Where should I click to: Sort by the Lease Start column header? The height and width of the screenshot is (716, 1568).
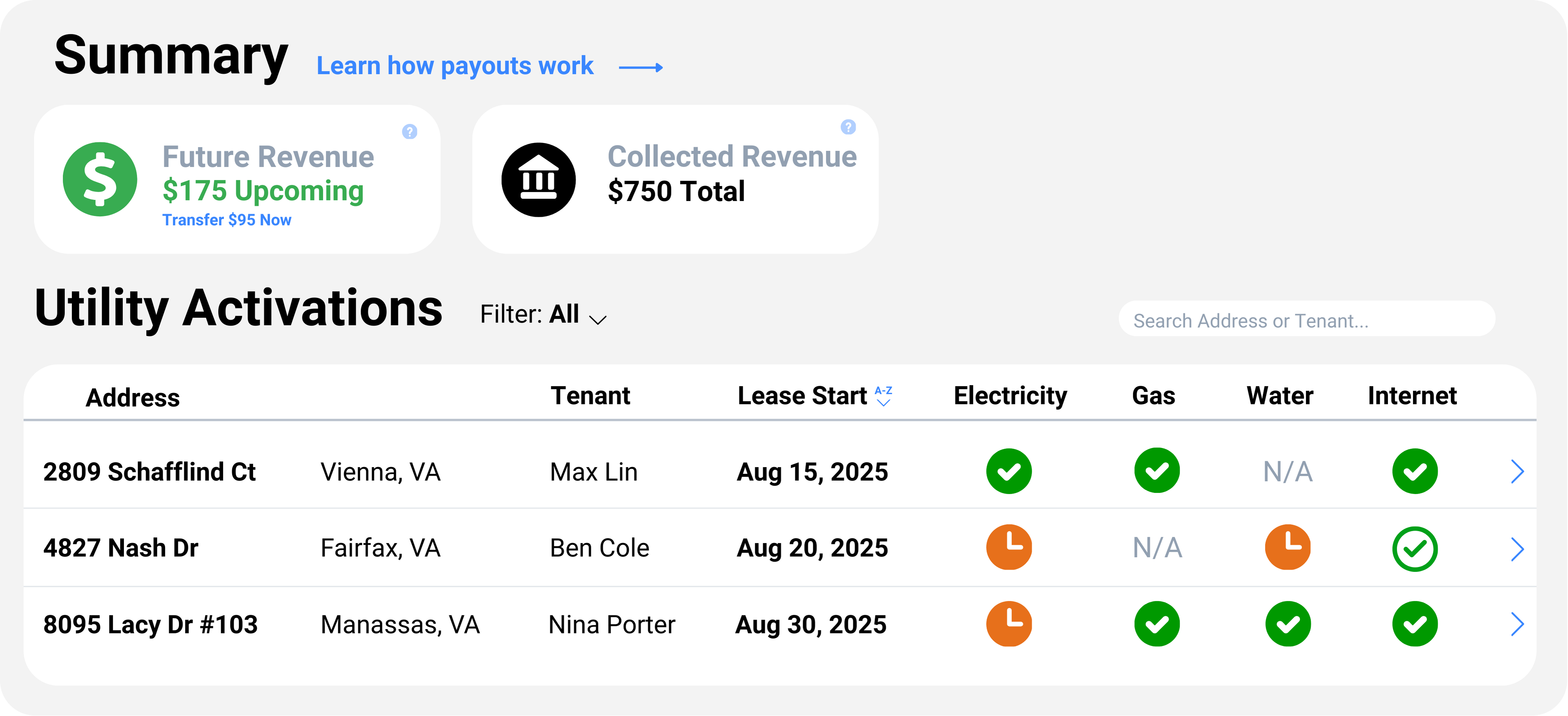coord(802,396)
